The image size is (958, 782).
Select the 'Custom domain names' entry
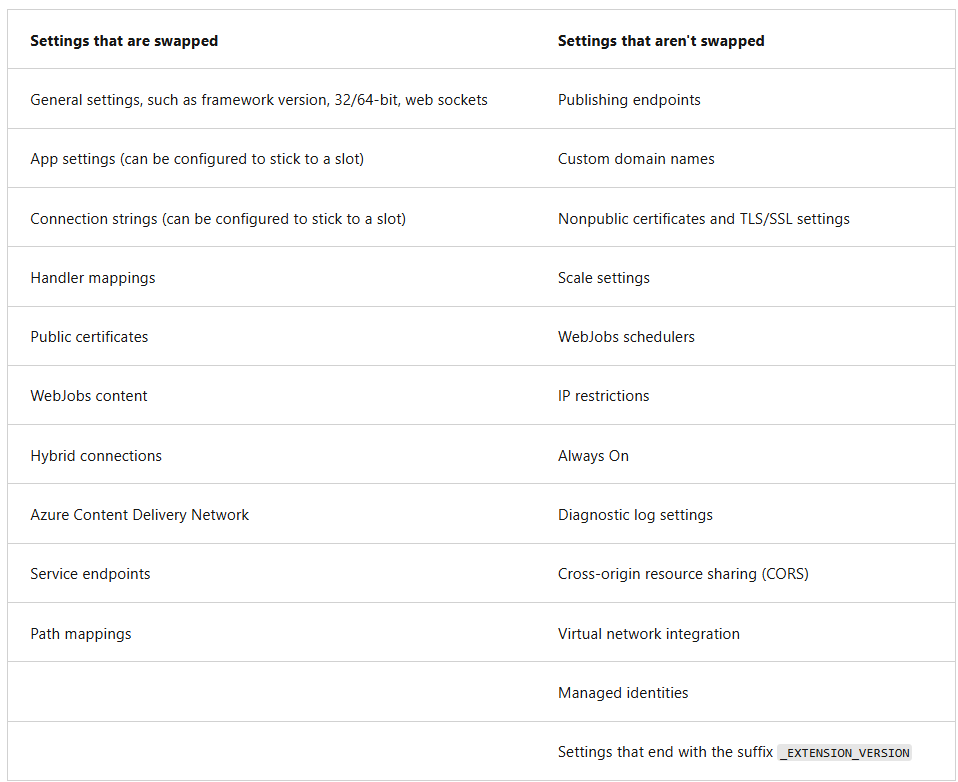point(636,159)
